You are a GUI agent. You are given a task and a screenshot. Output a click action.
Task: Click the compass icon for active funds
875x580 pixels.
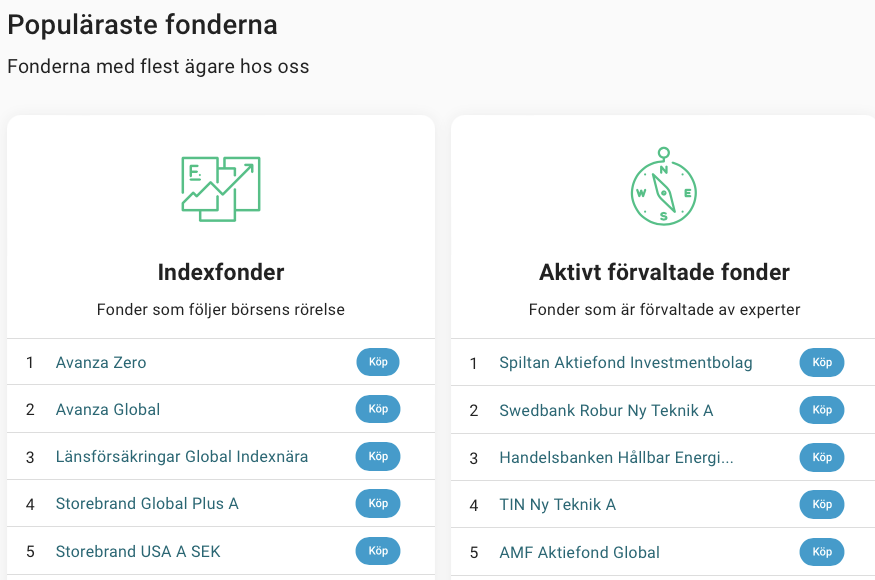(664, 186)
